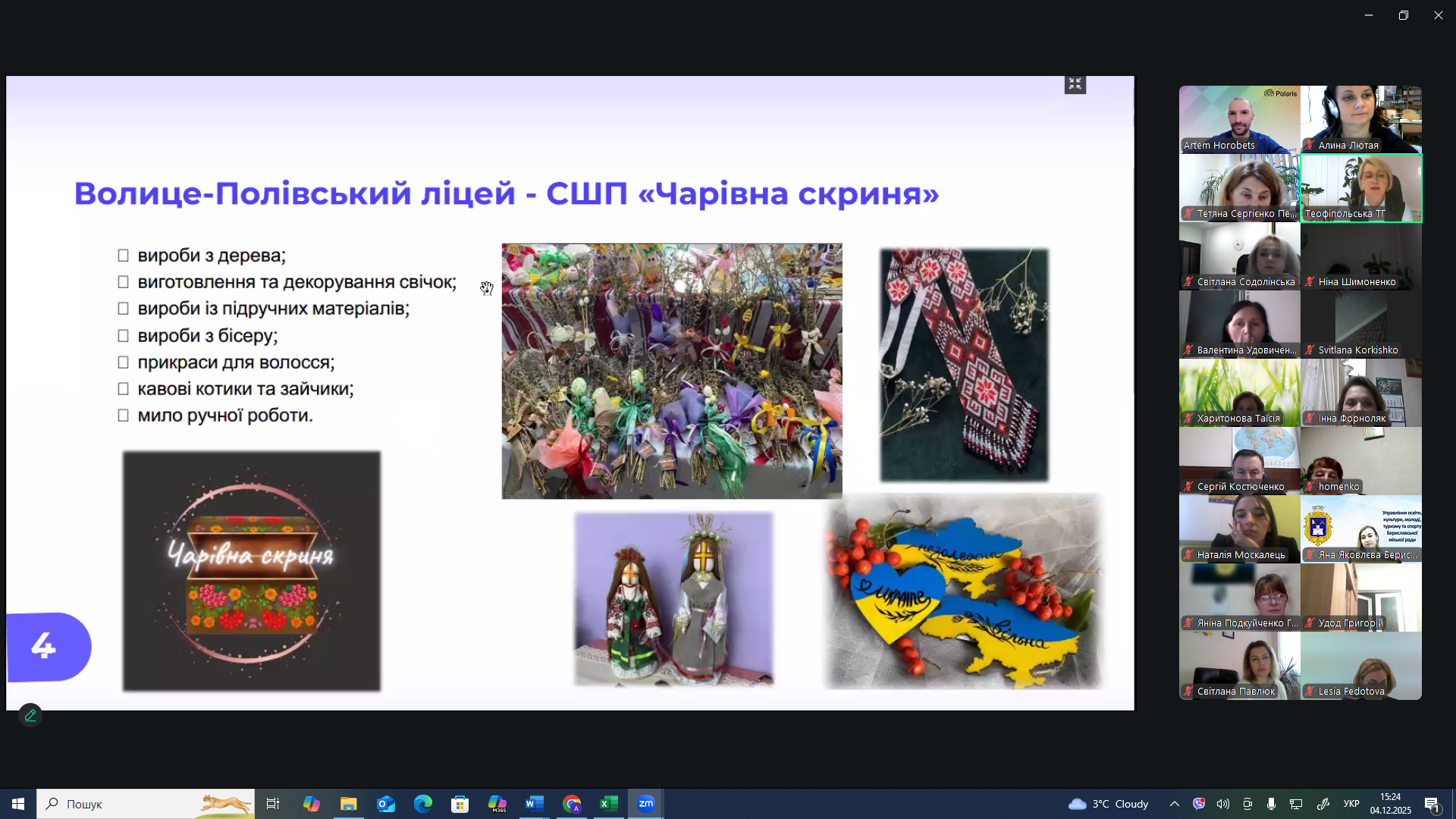The height and width of the screenshot is (819, 1456).
Task: Click the microphone icon in system tray
Action: pos(1271,804)
